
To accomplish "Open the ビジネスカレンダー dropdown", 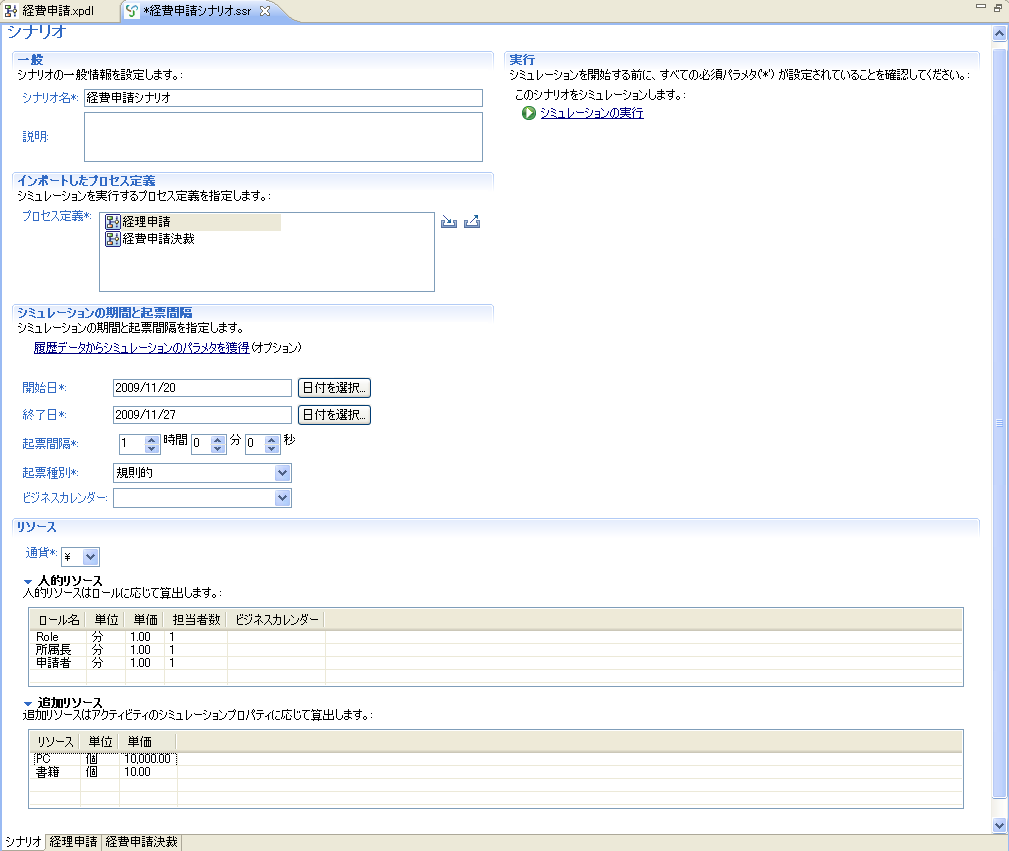I will 282,498.
